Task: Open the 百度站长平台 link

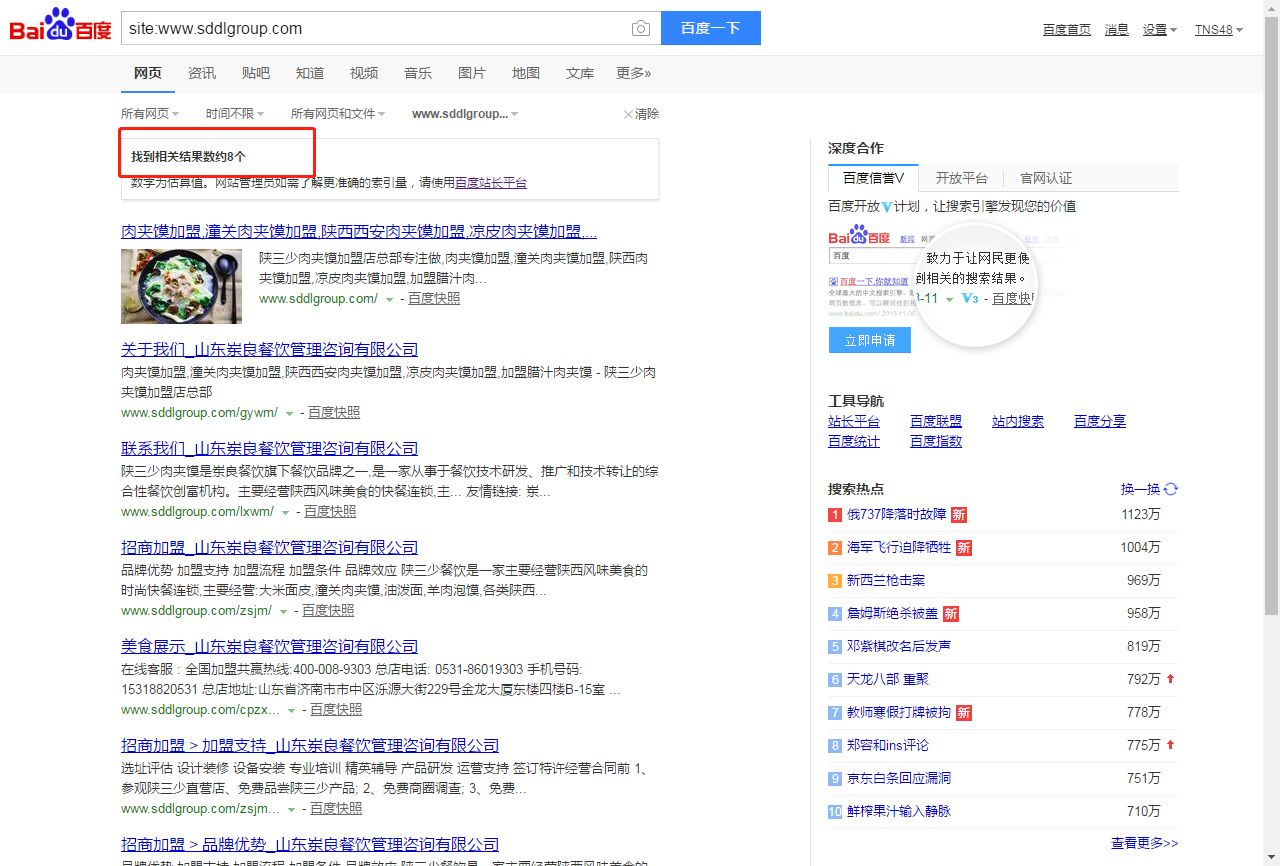Action: (x=491, y=183)
